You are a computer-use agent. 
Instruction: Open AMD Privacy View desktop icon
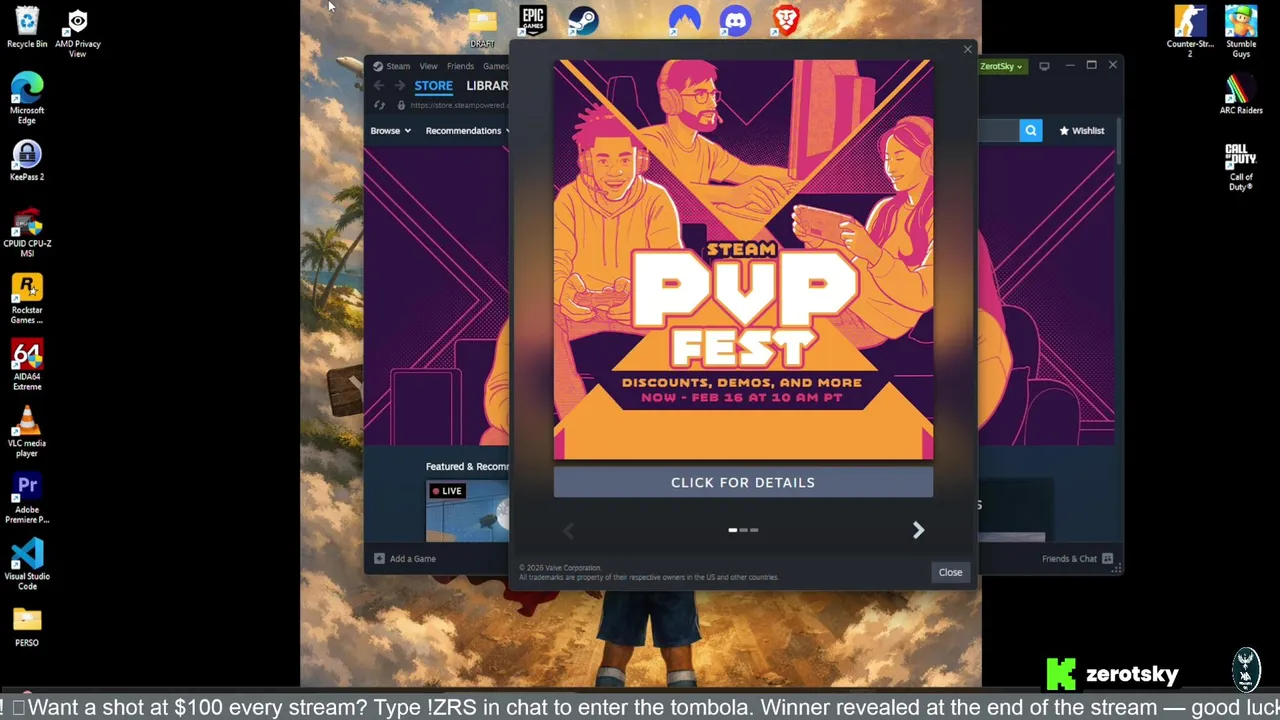(x=77, y=33)
